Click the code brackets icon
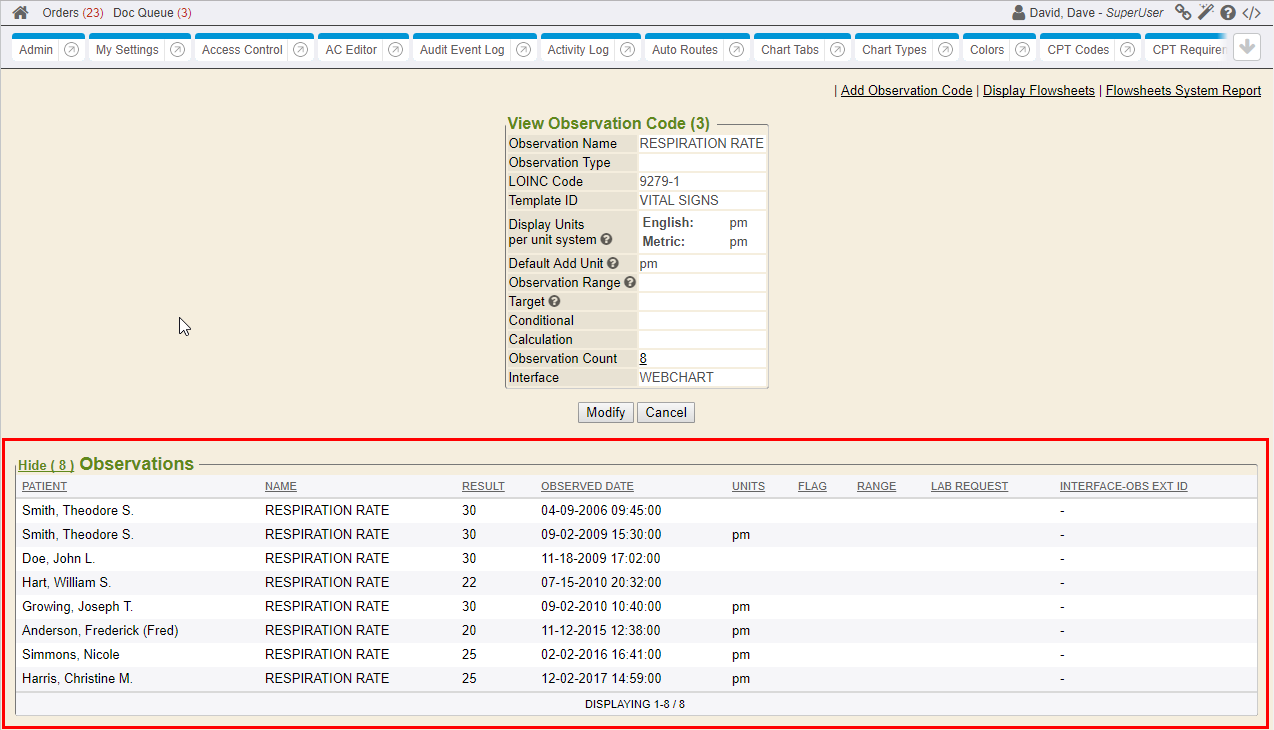 pos(1252,13)
